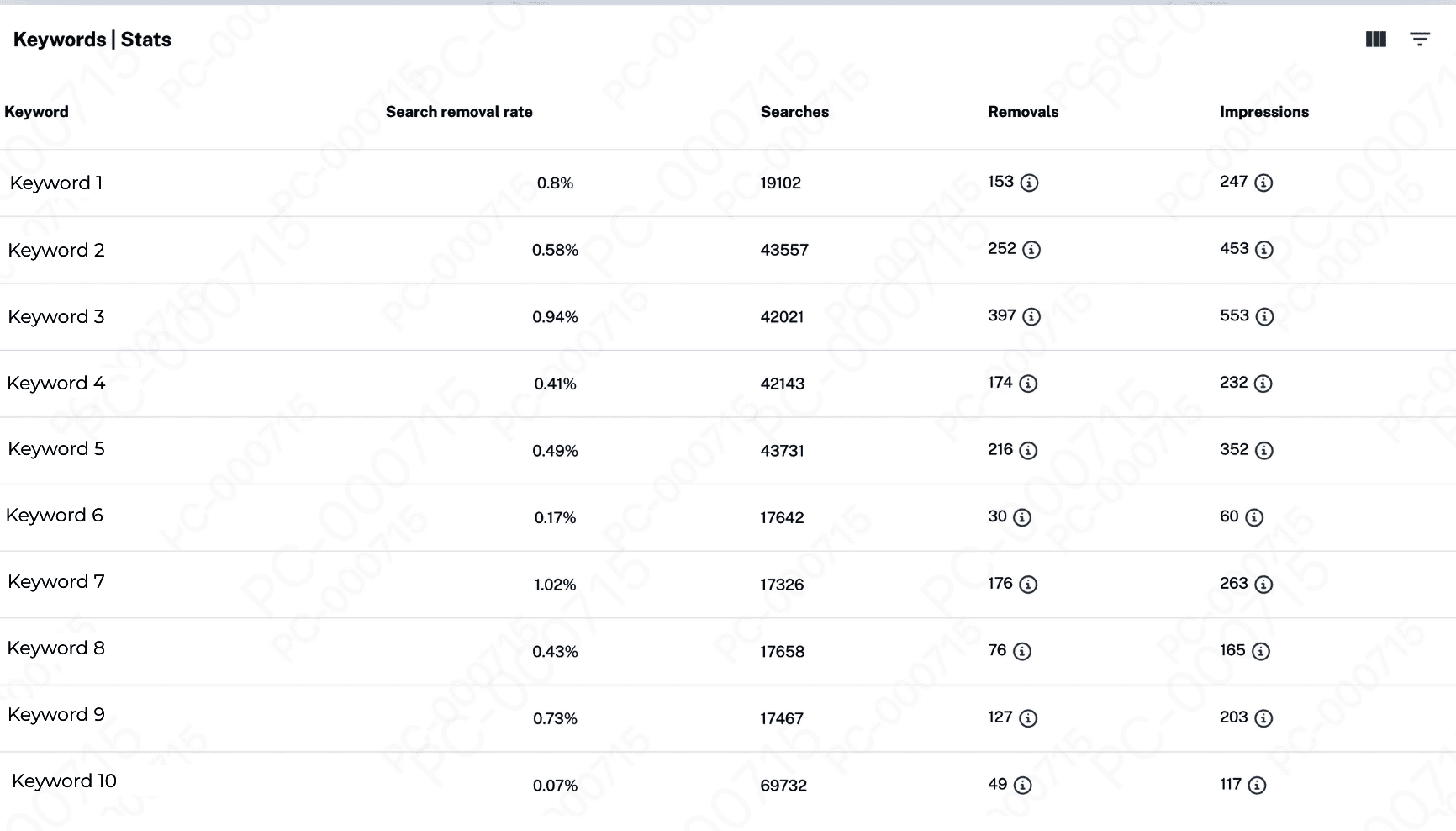Sort by Search removal rate column header
1456x831 pixels.
[459, 112]
